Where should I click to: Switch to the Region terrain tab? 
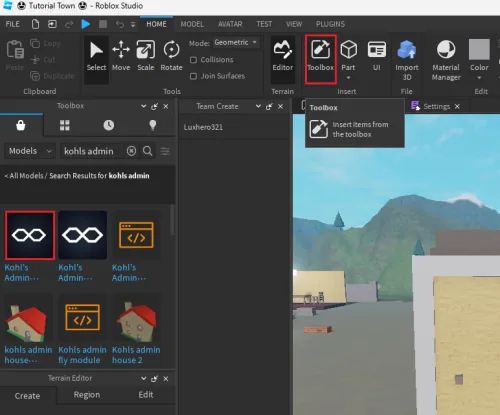point(87,395)
